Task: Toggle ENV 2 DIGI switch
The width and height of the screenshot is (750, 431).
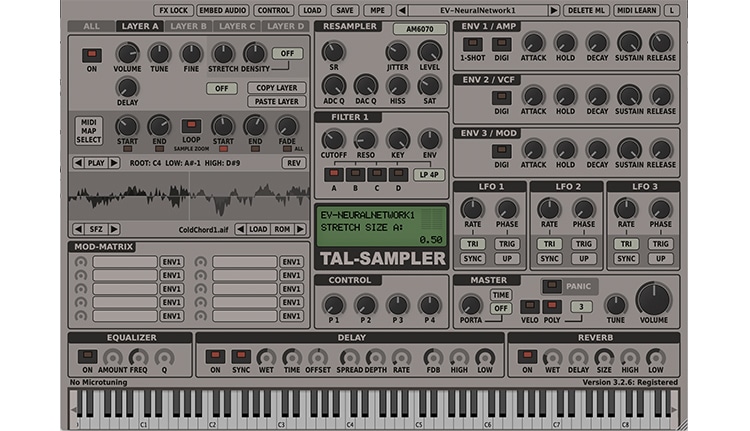Action: tap(501, 98)
